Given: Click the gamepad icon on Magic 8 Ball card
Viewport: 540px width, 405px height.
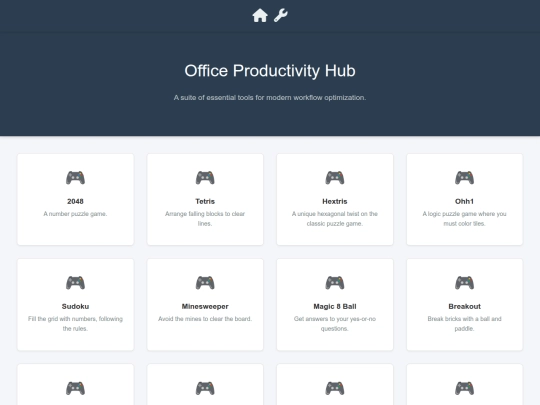Looking at the screenshot, I should 335,283.
